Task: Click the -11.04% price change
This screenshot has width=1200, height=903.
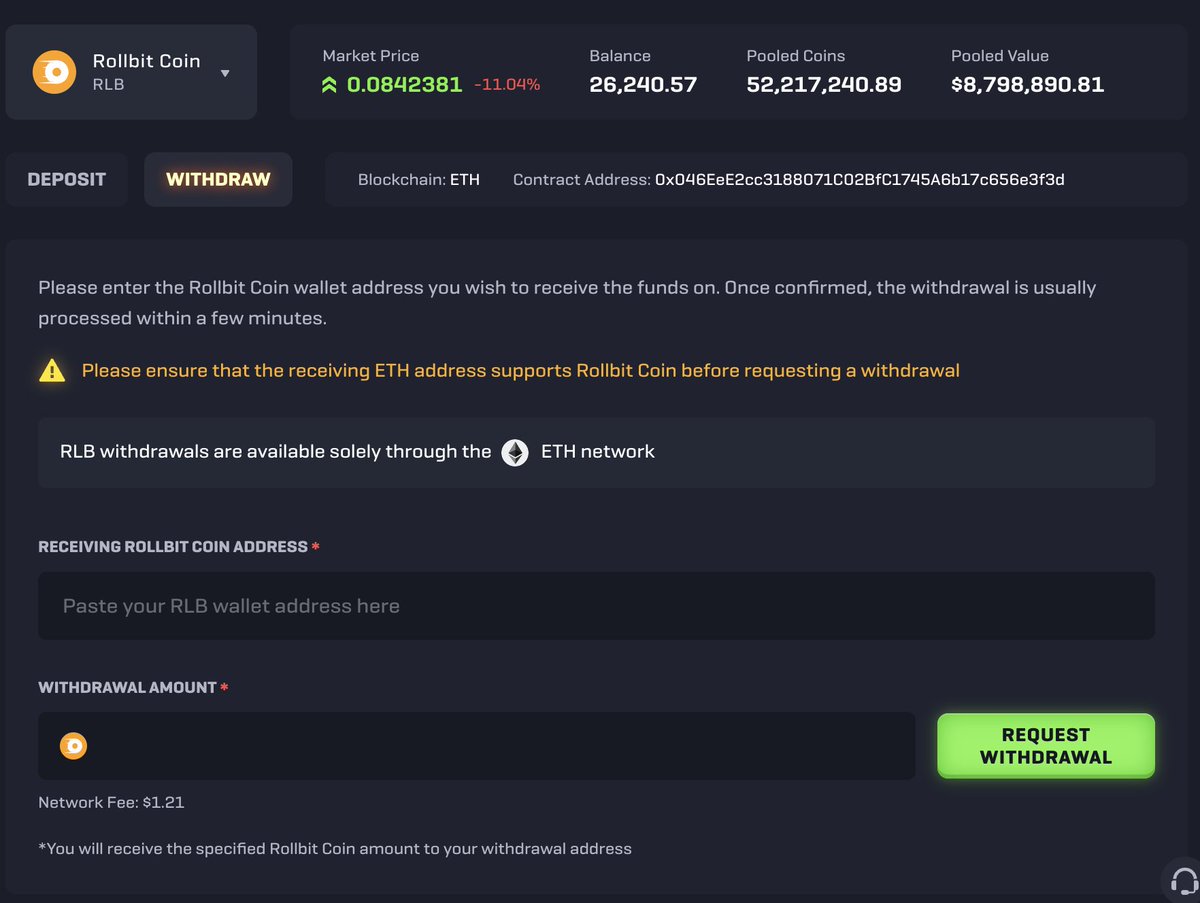Action: tap(506, 85)
